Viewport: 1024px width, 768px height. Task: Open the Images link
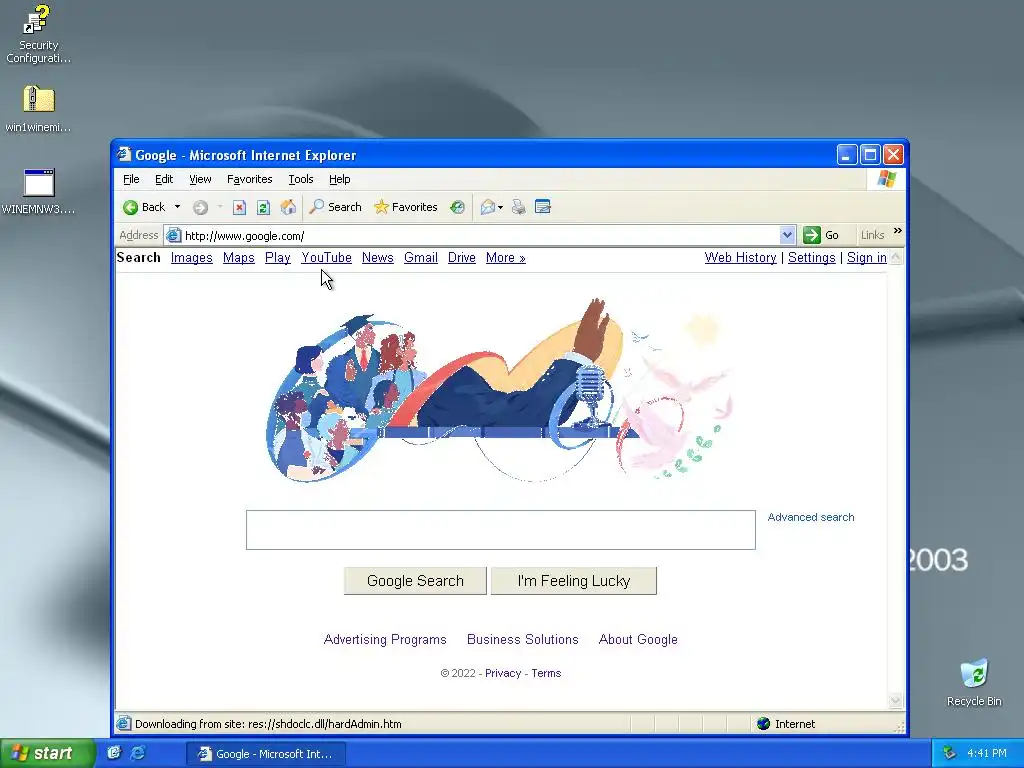pyautogui.click(x=191, y=257)
